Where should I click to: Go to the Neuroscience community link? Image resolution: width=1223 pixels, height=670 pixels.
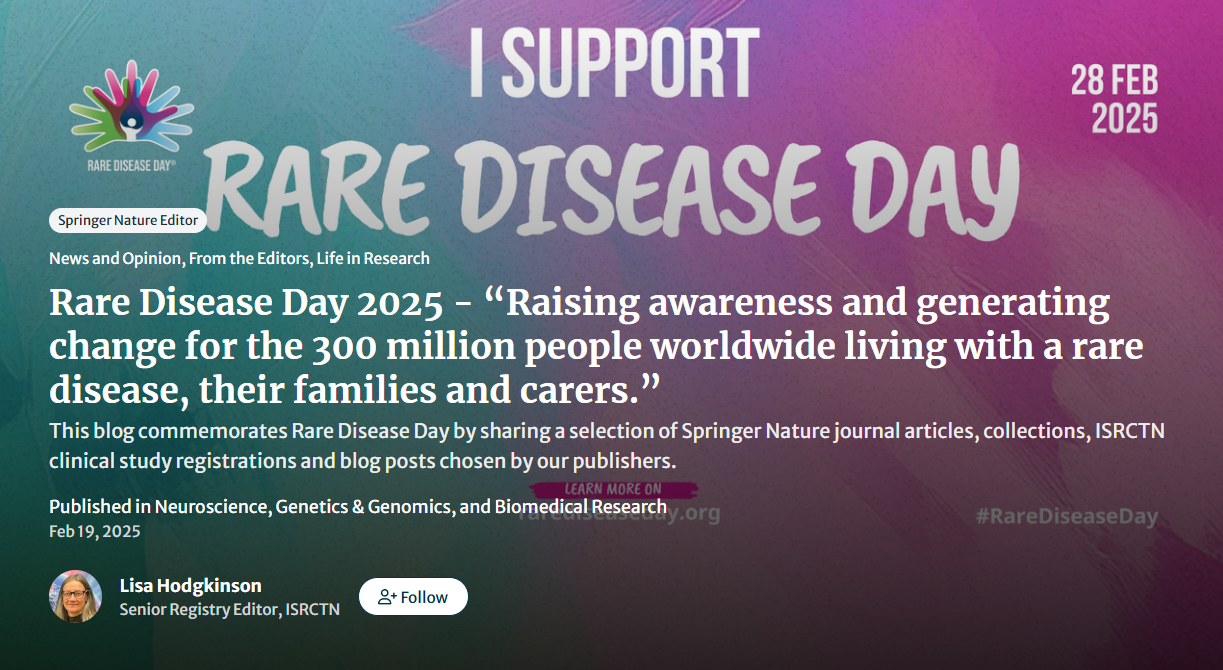tap(212, 507)
